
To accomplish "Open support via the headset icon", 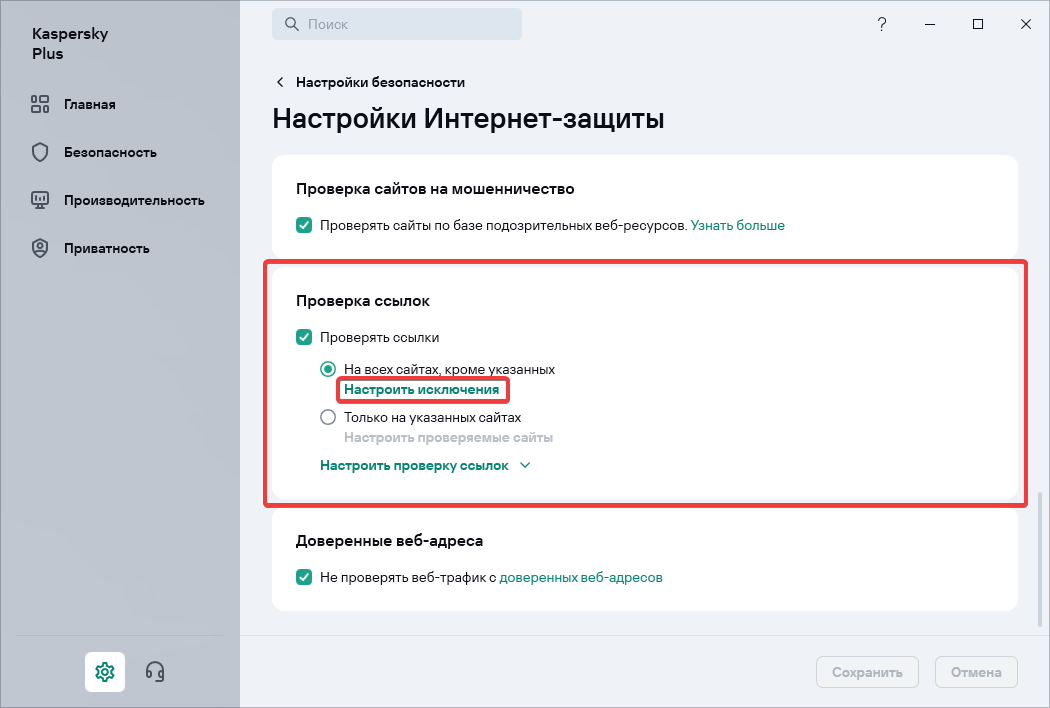I will click(154, 671).
